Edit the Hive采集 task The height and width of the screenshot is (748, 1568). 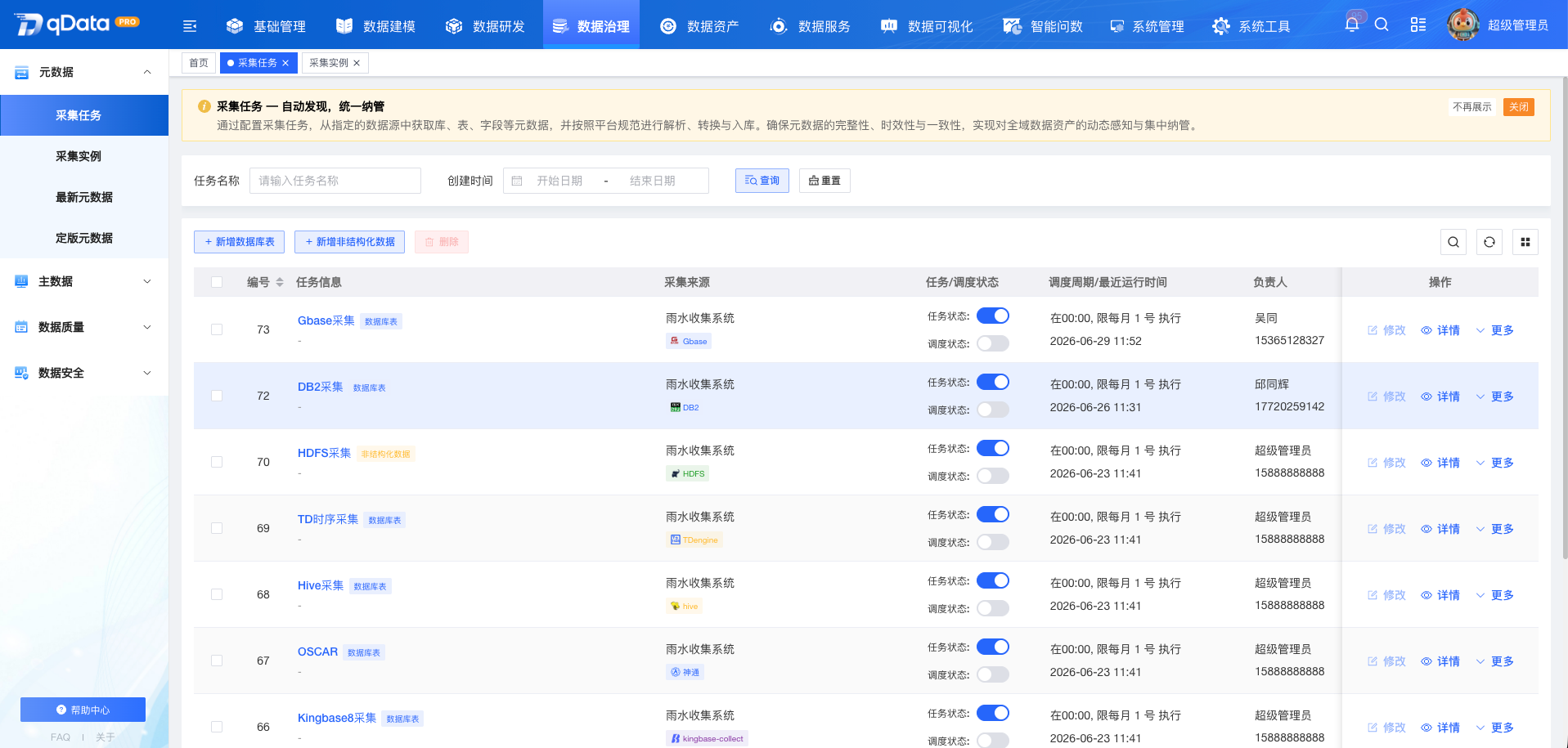click(x=1386, y=595)
